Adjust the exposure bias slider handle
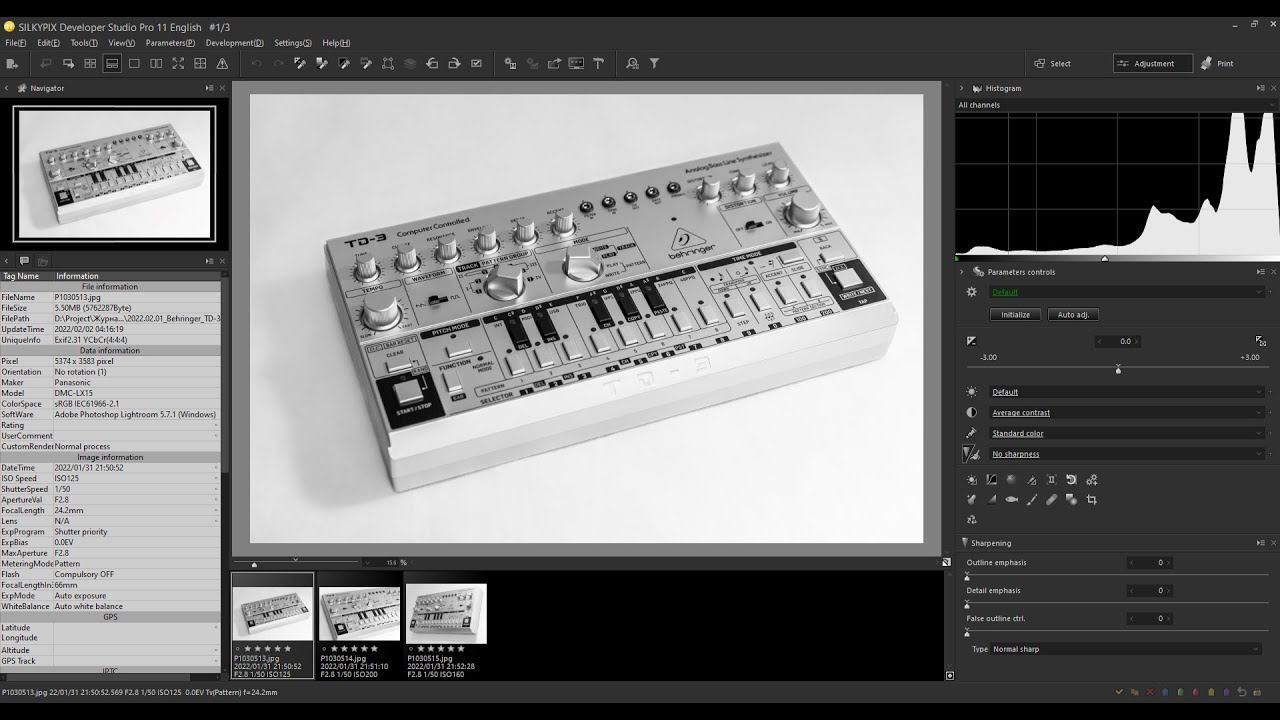 point(1118,370)
